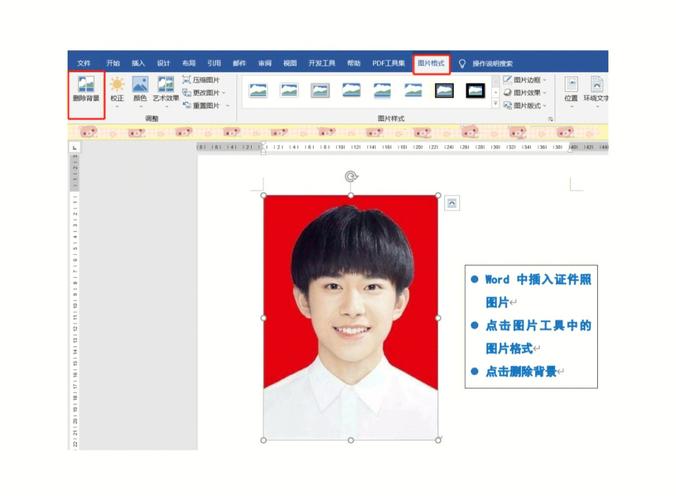
Task: Switch to the 邮件 Mailings tab
Action: tap(239, 63)
